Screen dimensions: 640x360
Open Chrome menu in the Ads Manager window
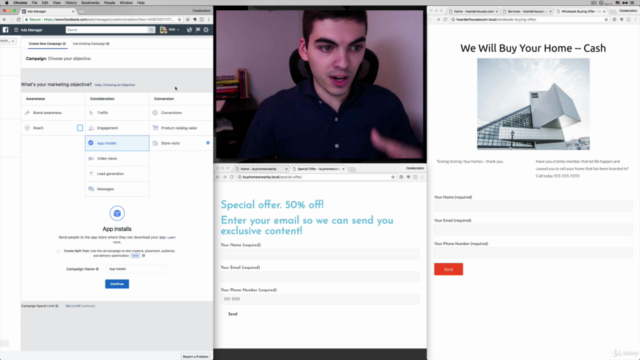(x=209, y=19)
